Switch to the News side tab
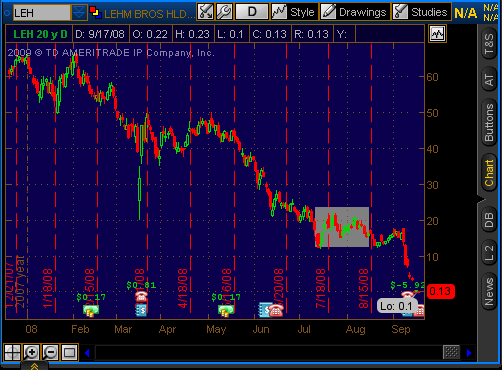 489,292
